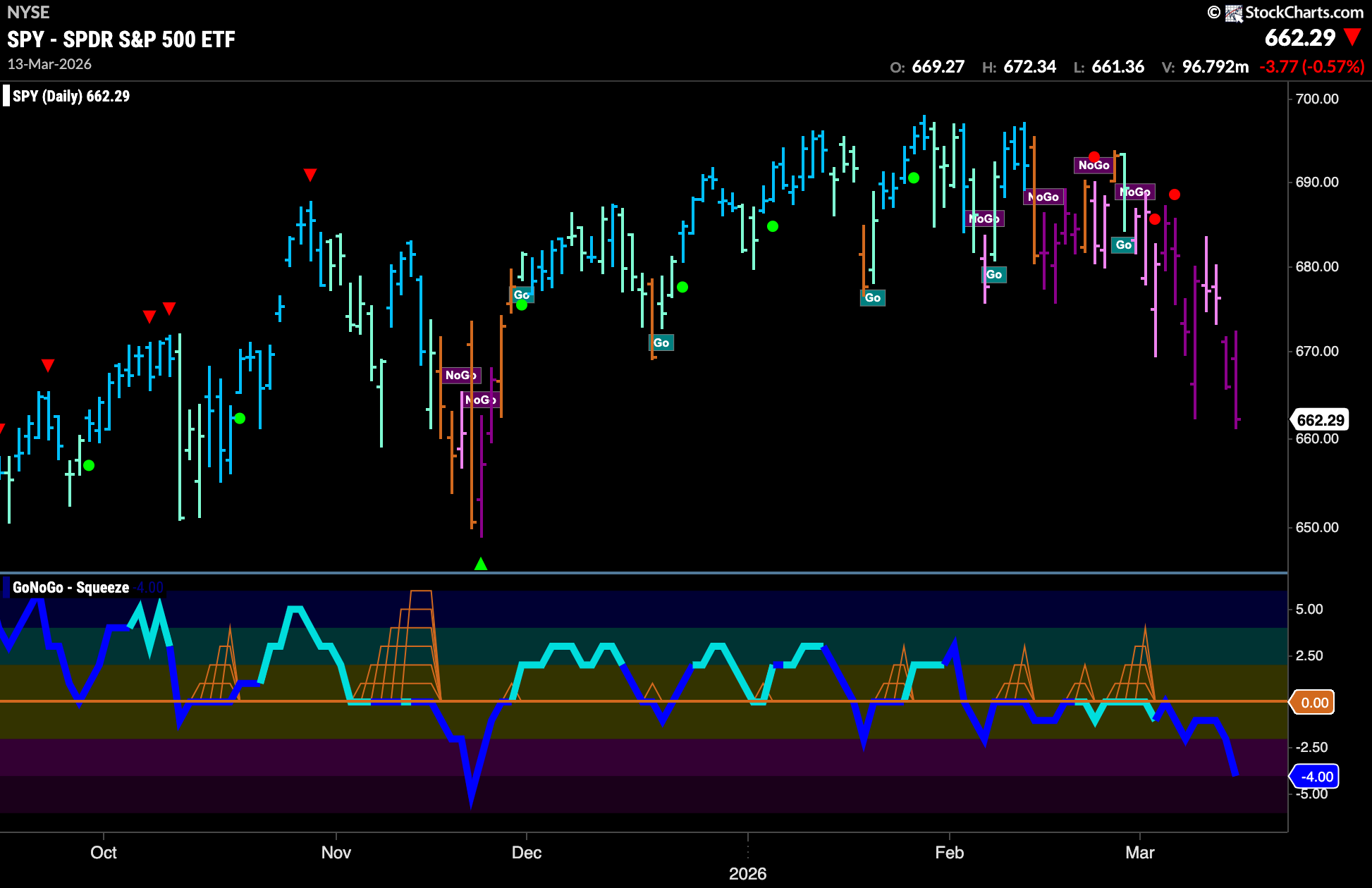Click the Oct label on time axis
The width and height of the screenshot is (1372, 888).
pos(104,853)
